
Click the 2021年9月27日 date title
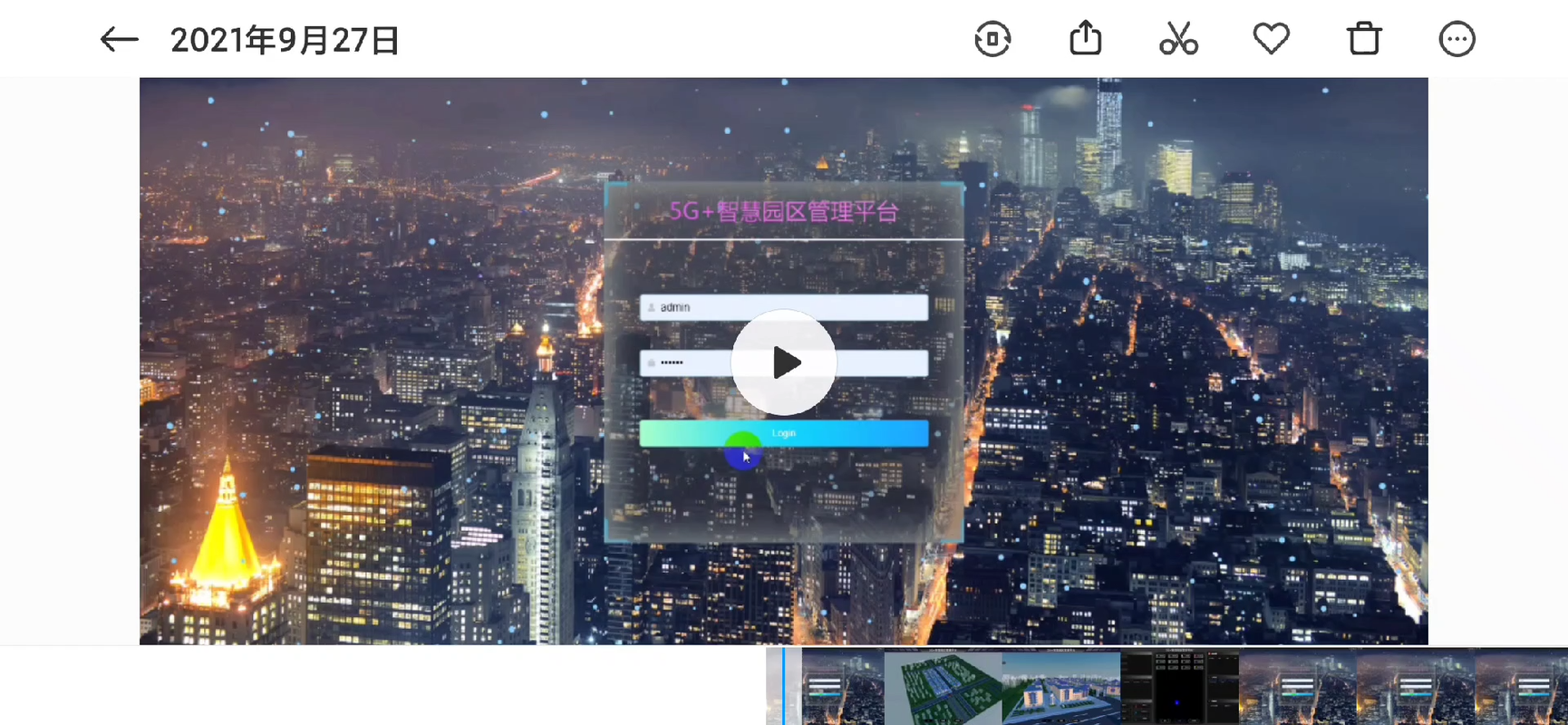click(x=285, y=41)
